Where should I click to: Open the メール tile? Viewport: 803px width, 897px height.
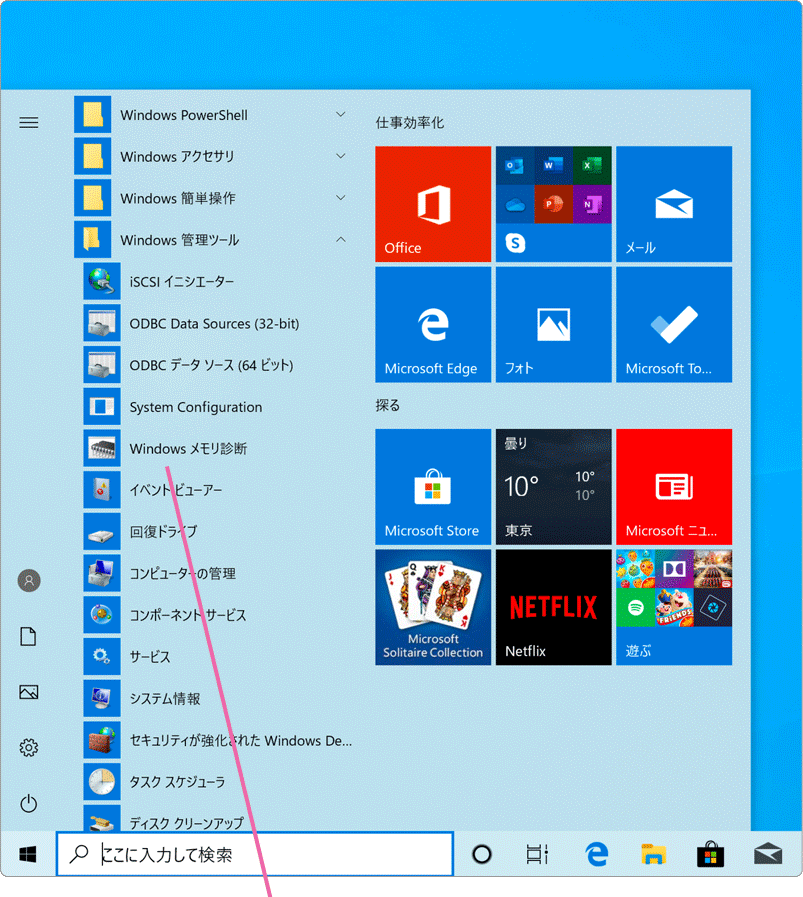(674, 204)
